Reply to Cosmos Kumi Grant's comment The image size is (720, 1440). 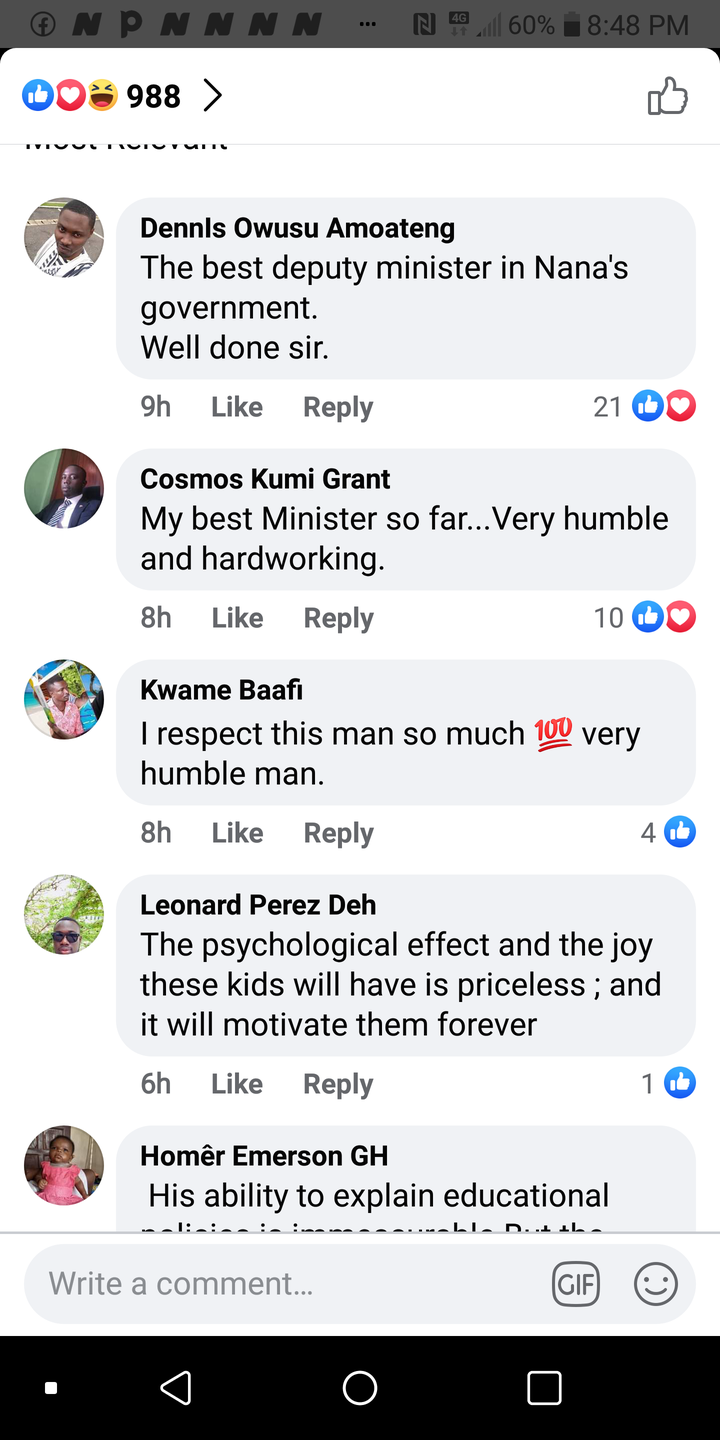338,618
